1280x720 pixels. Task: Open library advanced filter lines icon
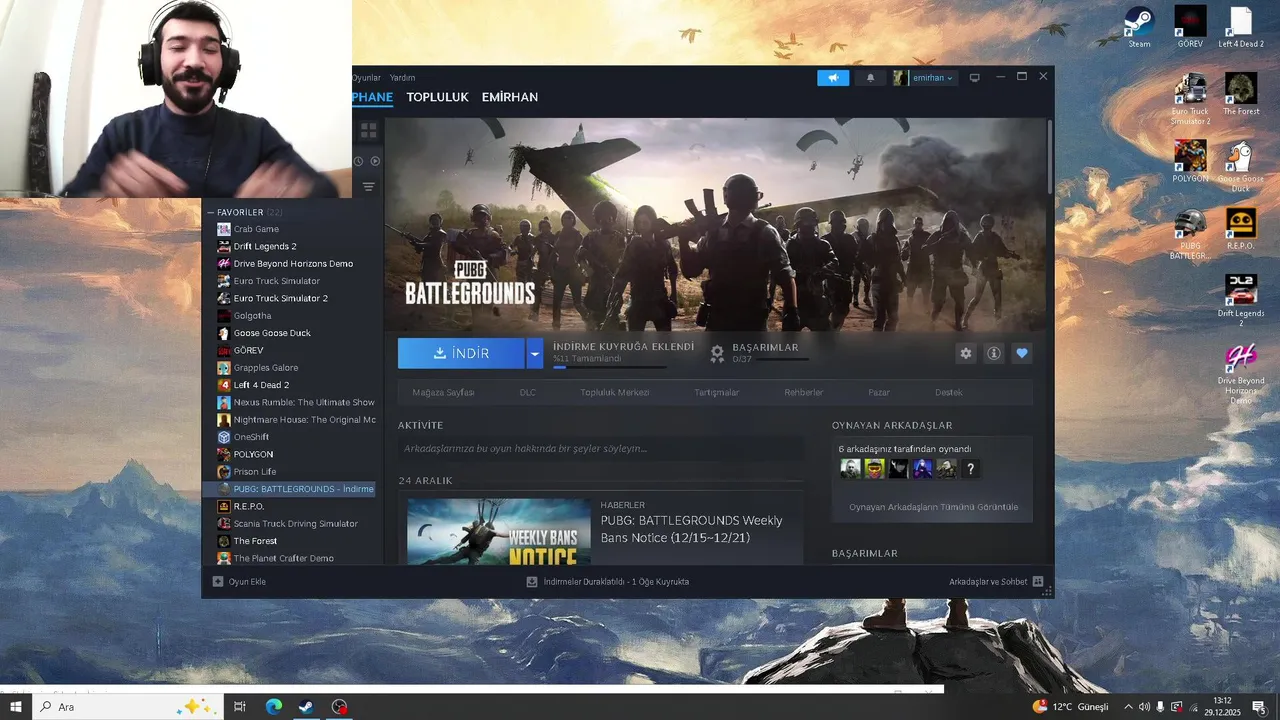(x=368, y=187)
